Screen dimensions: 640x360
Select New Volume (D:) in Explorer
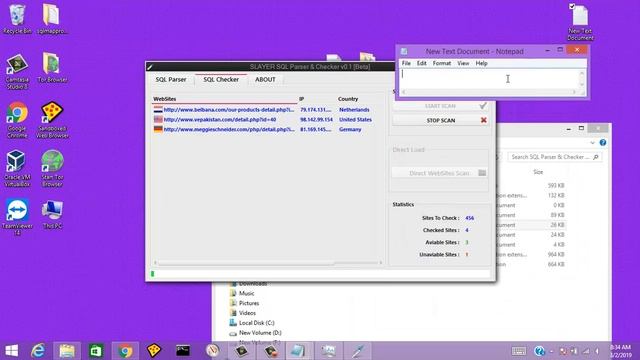pyautogui.click(x=260, y=333)
